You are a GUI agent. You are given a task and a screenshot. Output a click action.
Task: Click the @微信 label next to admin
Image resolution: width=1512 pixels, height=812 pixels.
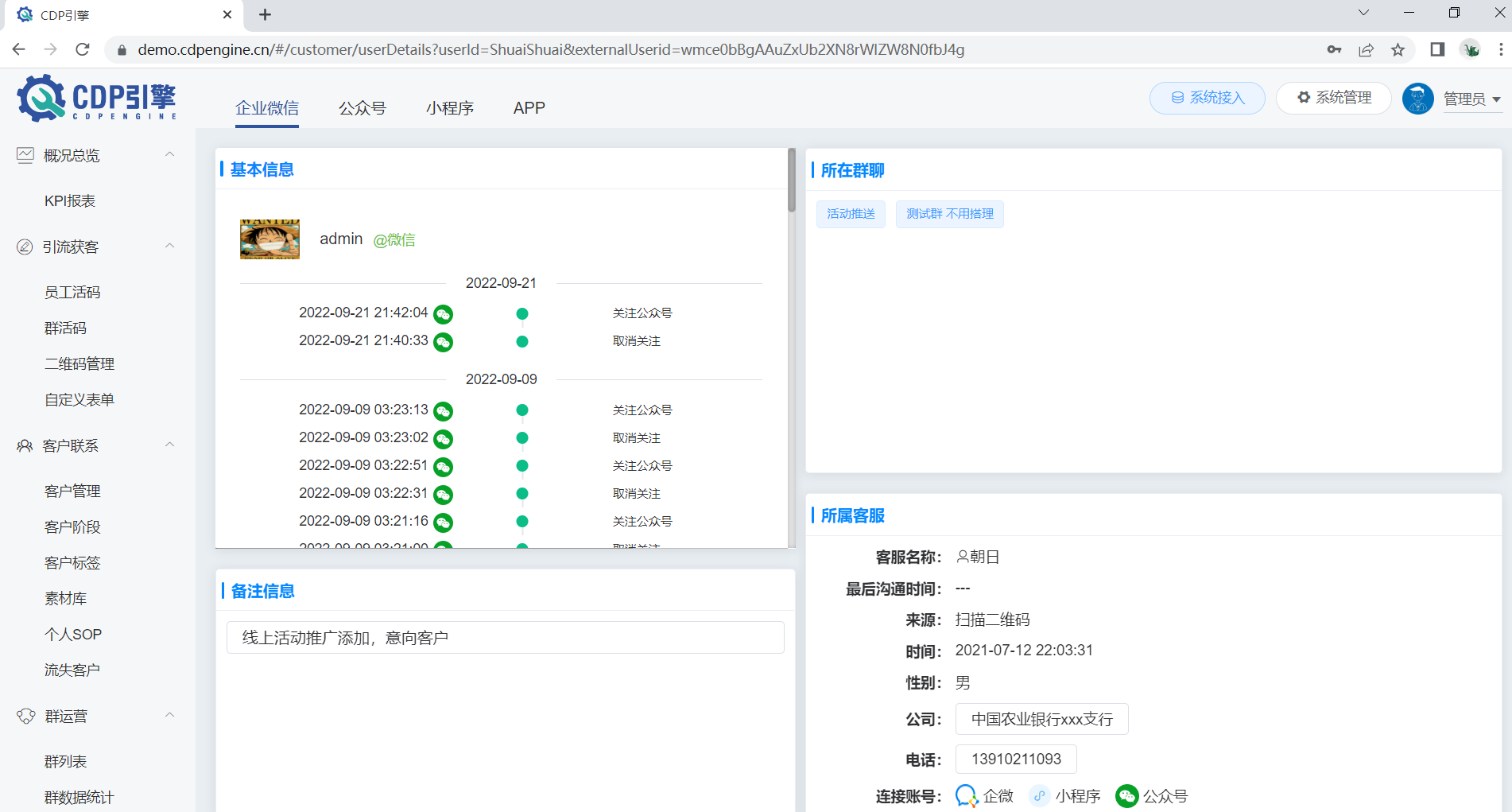pyautogui.click(x=394, y=239)
